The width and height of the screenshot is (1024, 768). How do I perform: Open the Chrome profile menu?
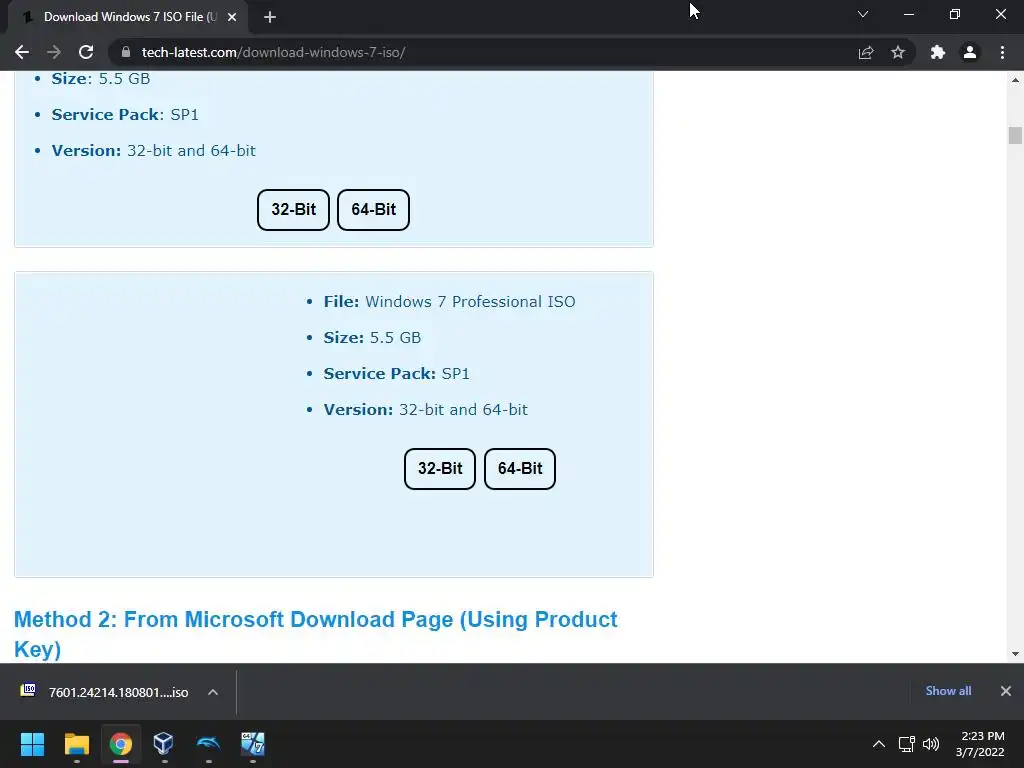970,52
